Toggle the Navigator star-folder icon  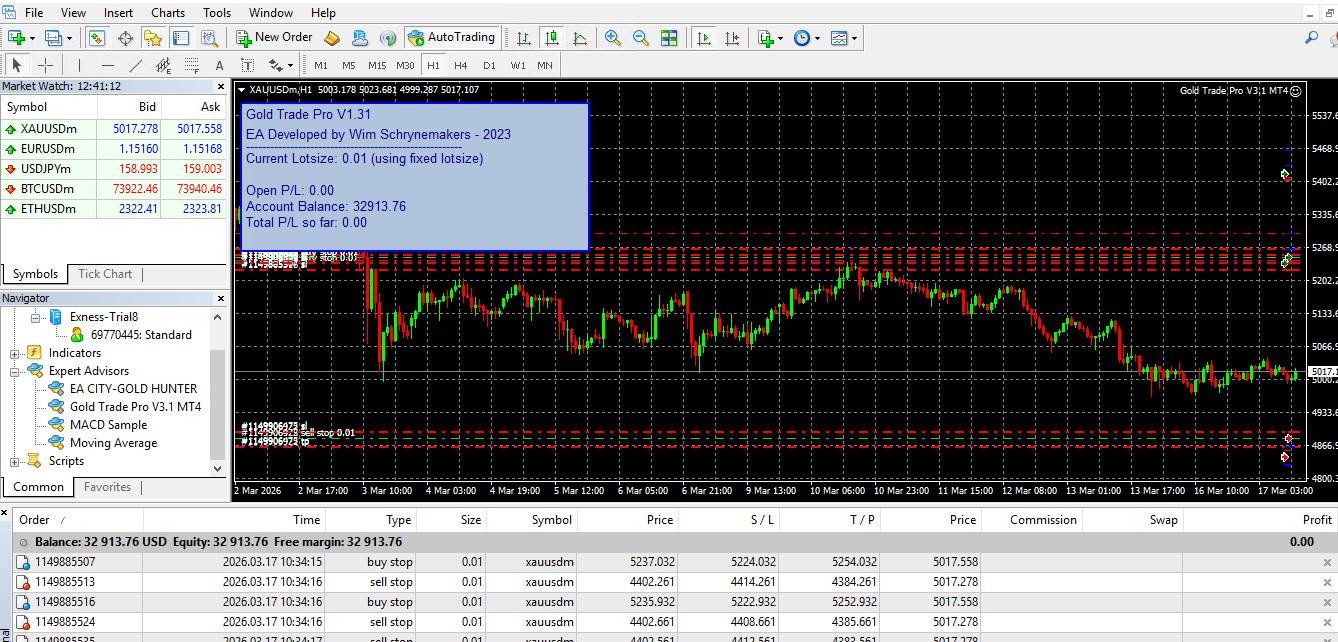click(152, 38)
